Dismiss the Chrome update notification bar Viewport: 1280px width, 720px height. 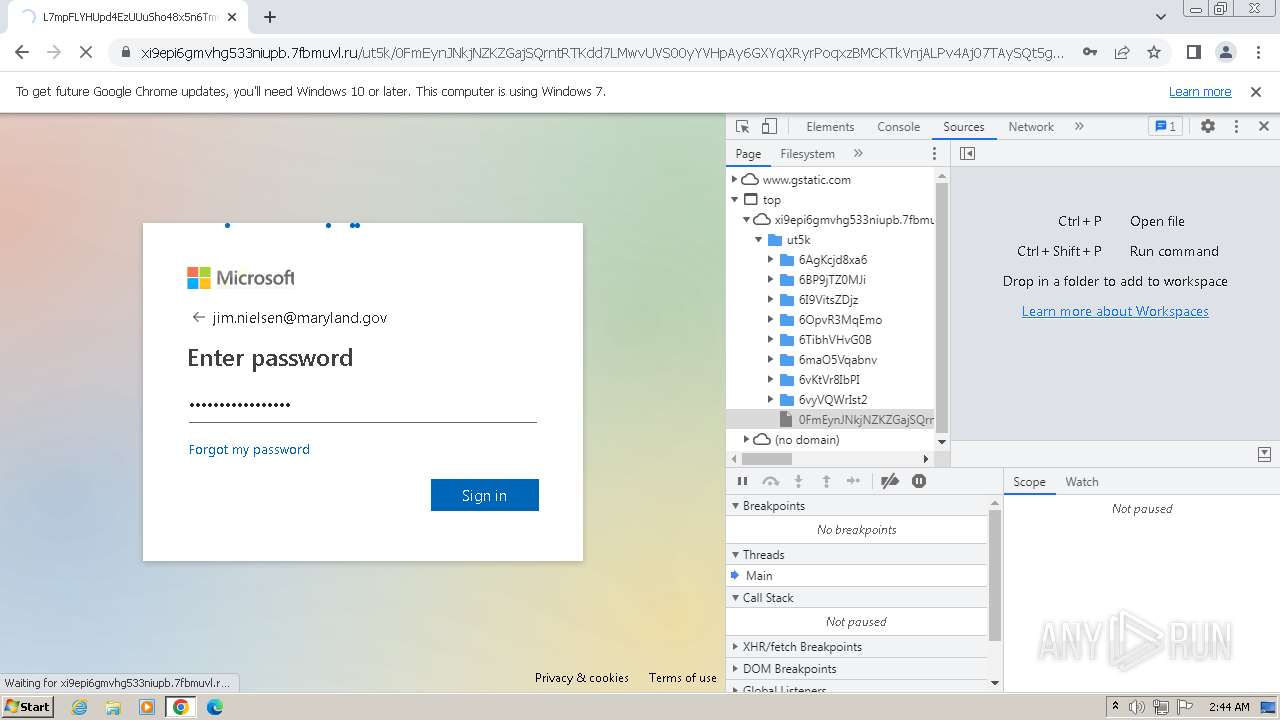1256,92
